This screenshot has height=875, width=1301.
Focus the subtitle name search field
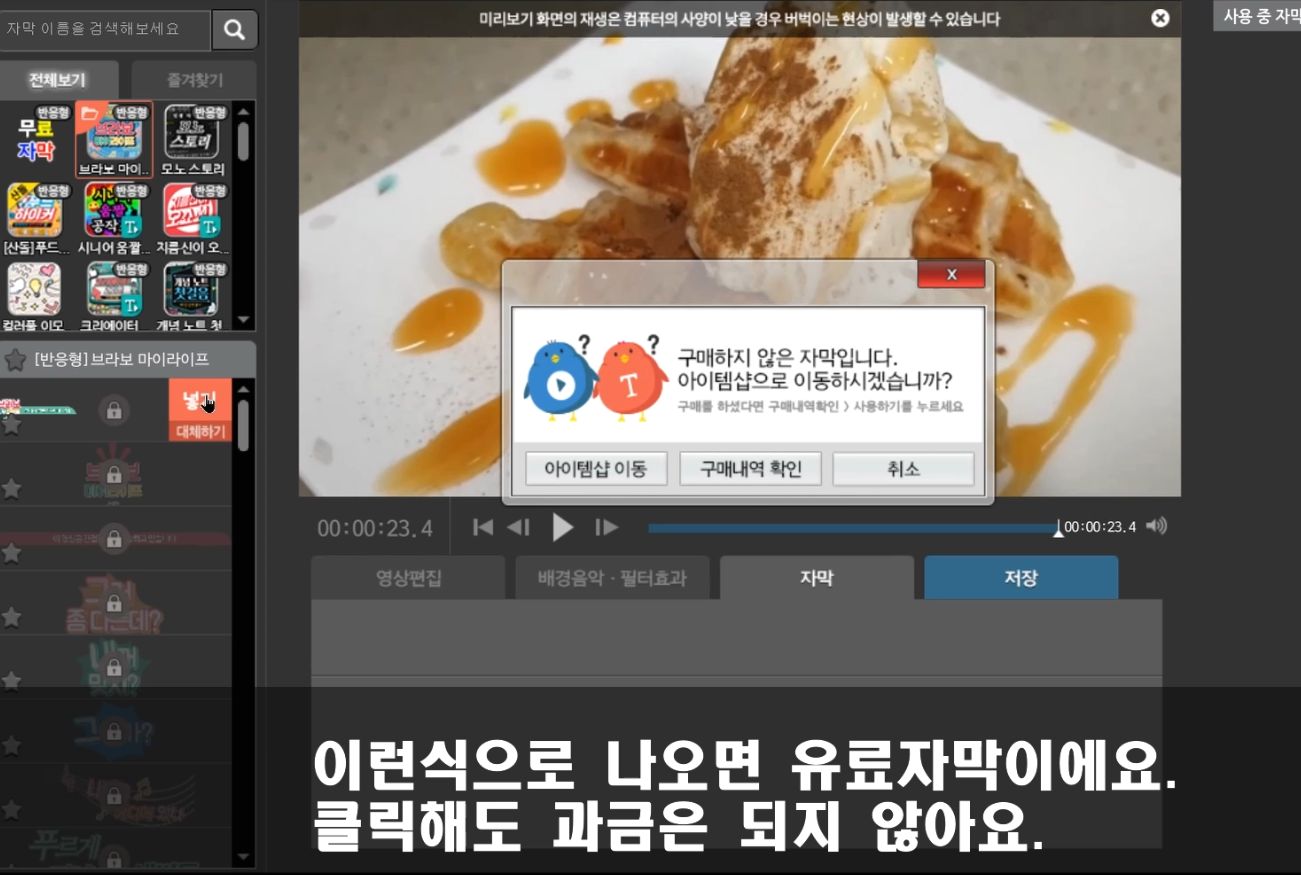[x=105, y=30]
